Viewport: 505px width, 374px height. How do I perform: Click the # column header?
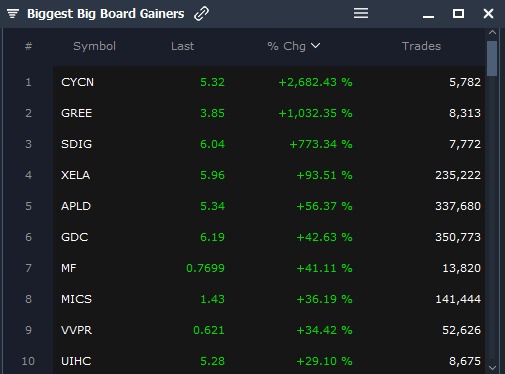(x=28, y=46)
